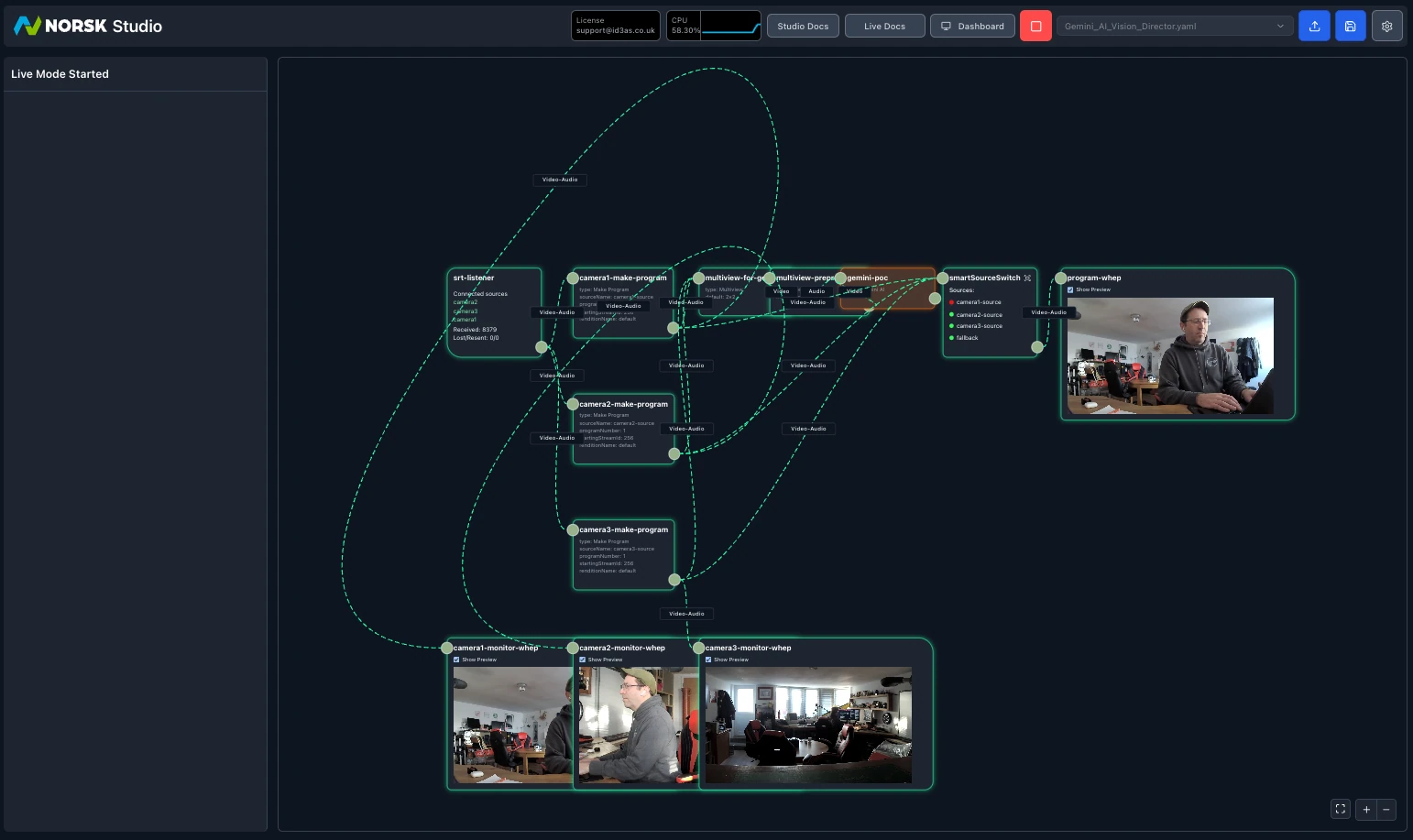Click the camera2-monitor-whep node title
The height and width of the screenshot is (840, 1413).
(x=622, y=648)
